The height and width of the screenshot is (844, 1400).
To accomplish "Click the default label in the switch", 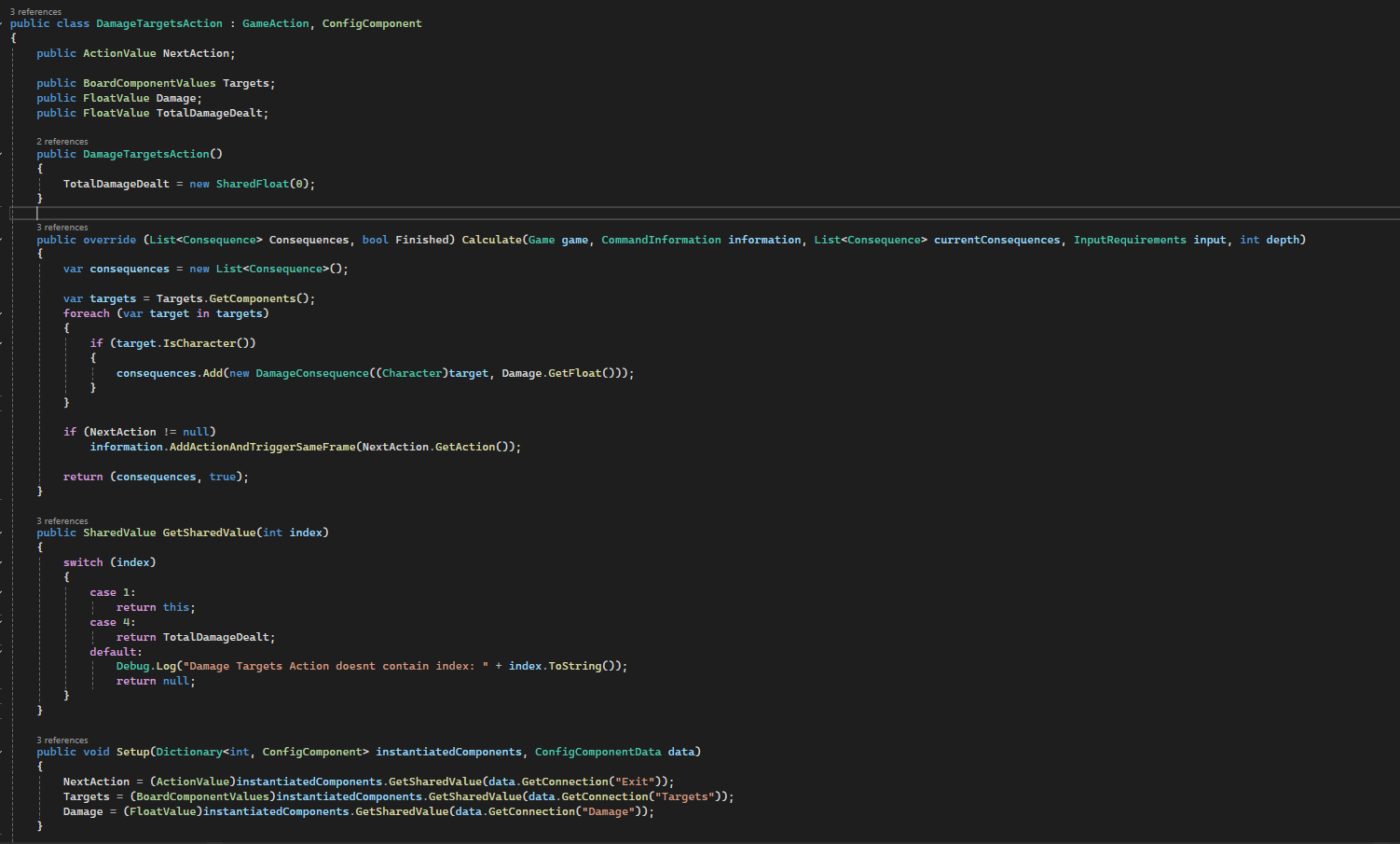I will click(x=117, y=652).
